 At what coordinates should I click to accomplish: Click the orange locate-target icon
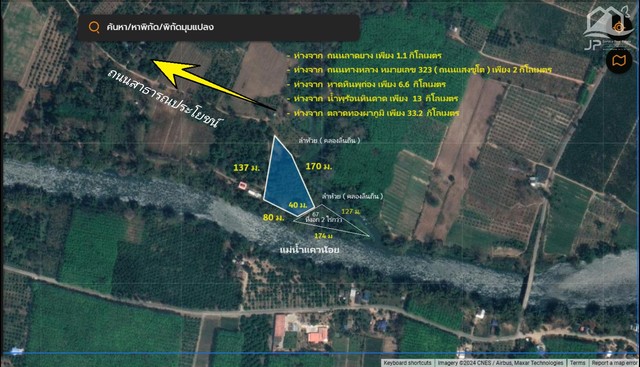[x=620, y=27]
